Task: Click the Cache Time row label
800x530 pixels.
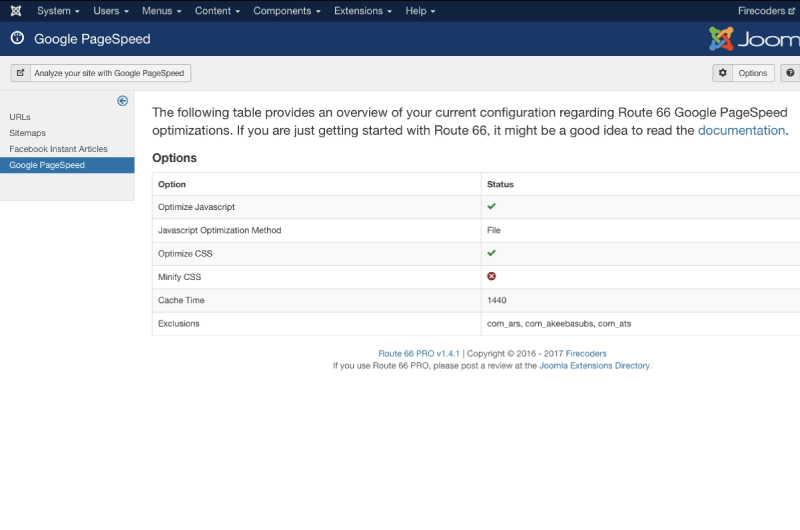Action: coord(181,300)
